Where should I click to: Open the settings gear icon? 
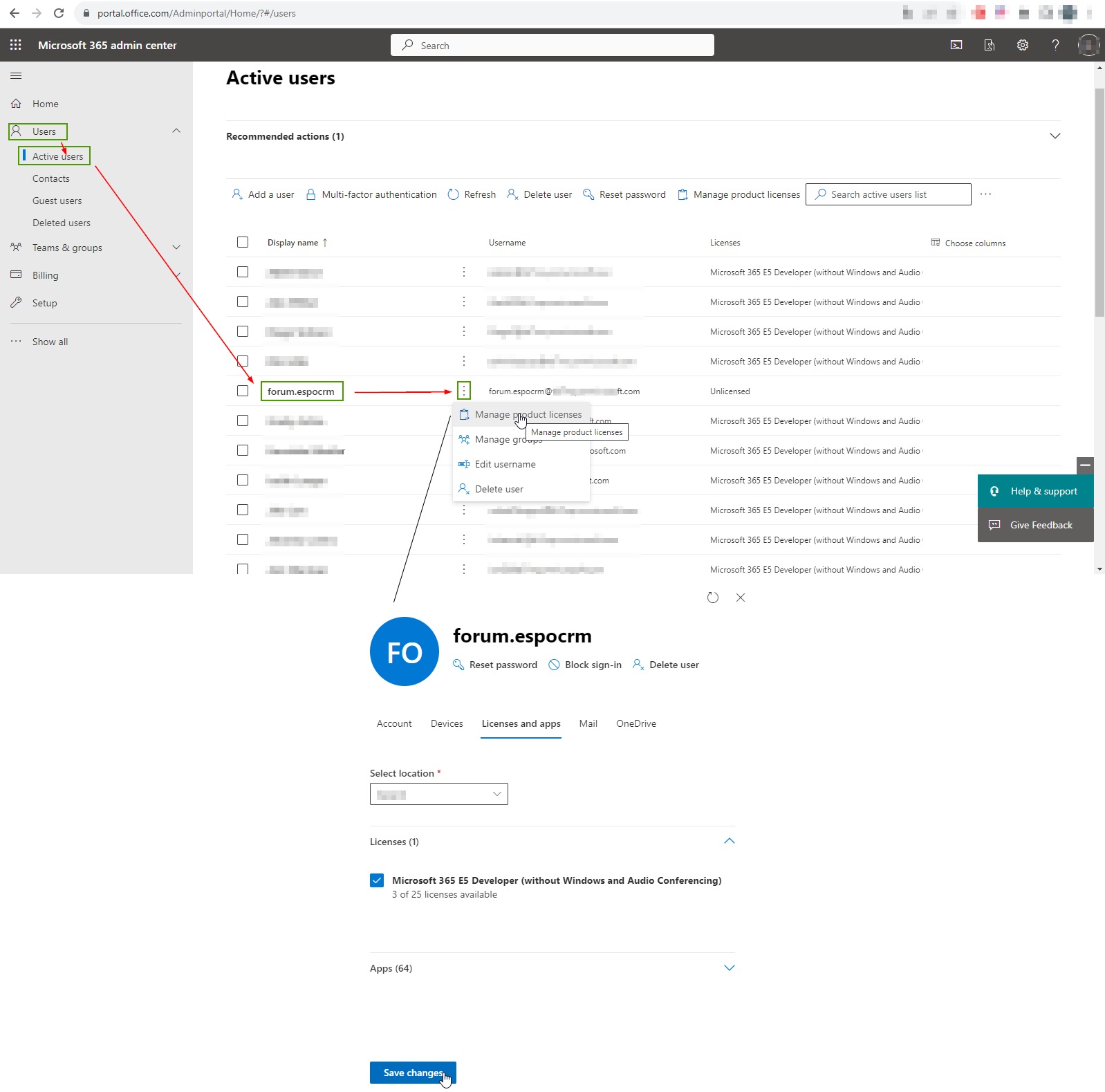point(1023,45)
